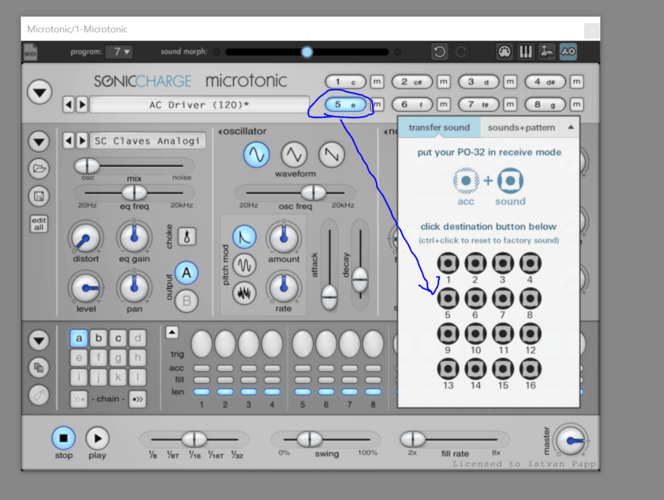Open the keyboard keys icon
This screenshot has height=500, width=664.
[x=525, y=52]
